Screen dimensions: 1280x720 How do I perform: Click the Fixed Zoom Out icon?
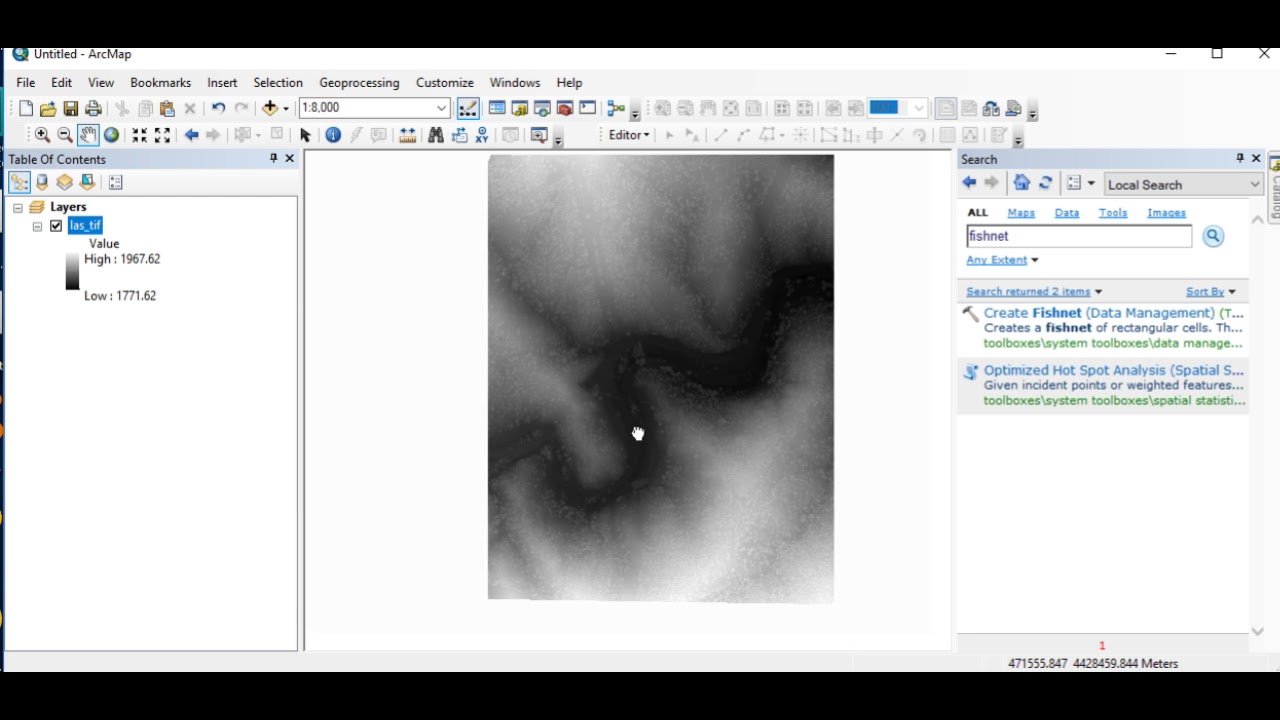point(162,135)
